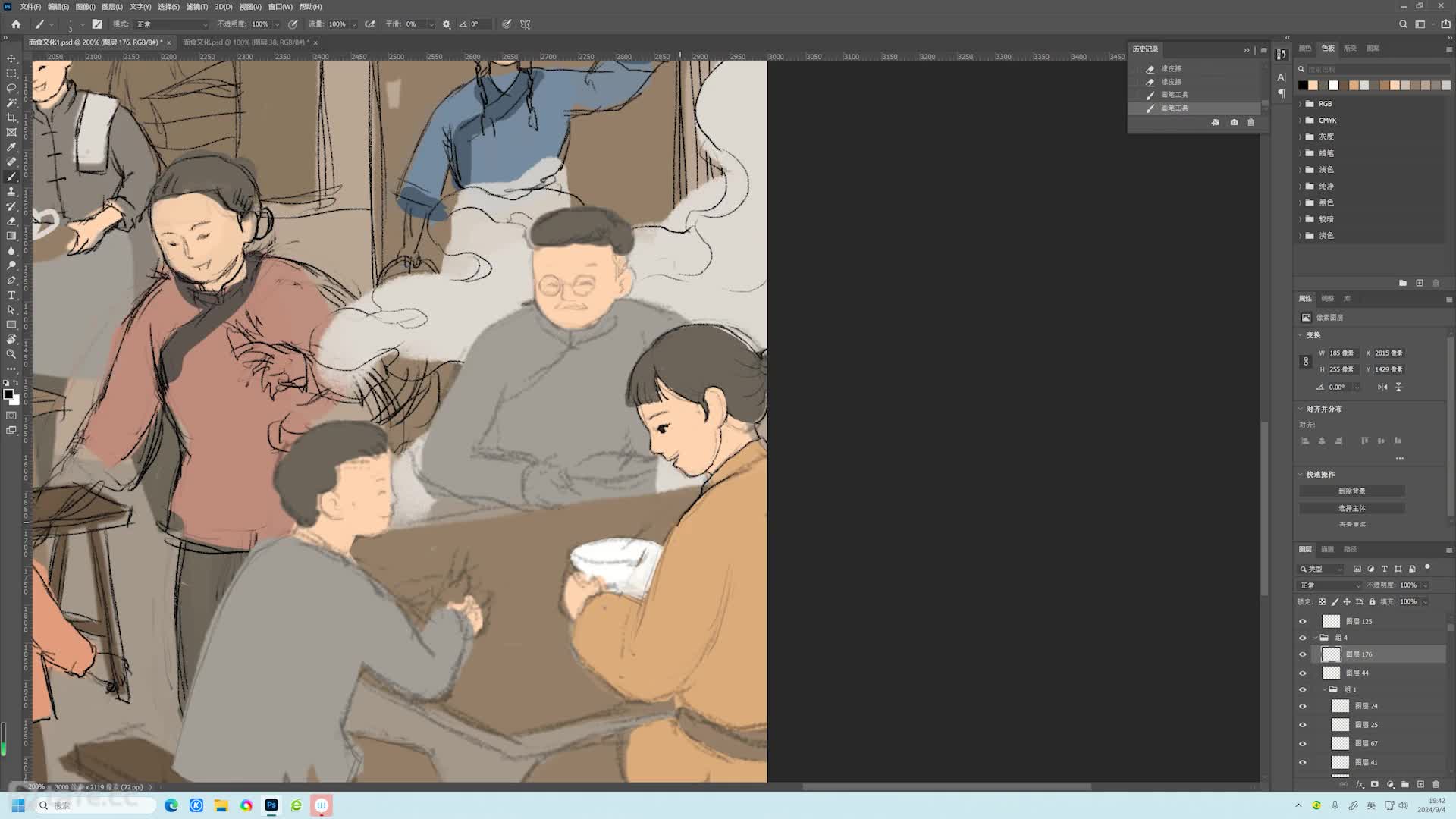Open the layer blend mode dropdown
The image size is (1456, 819).
(1329, 585)
